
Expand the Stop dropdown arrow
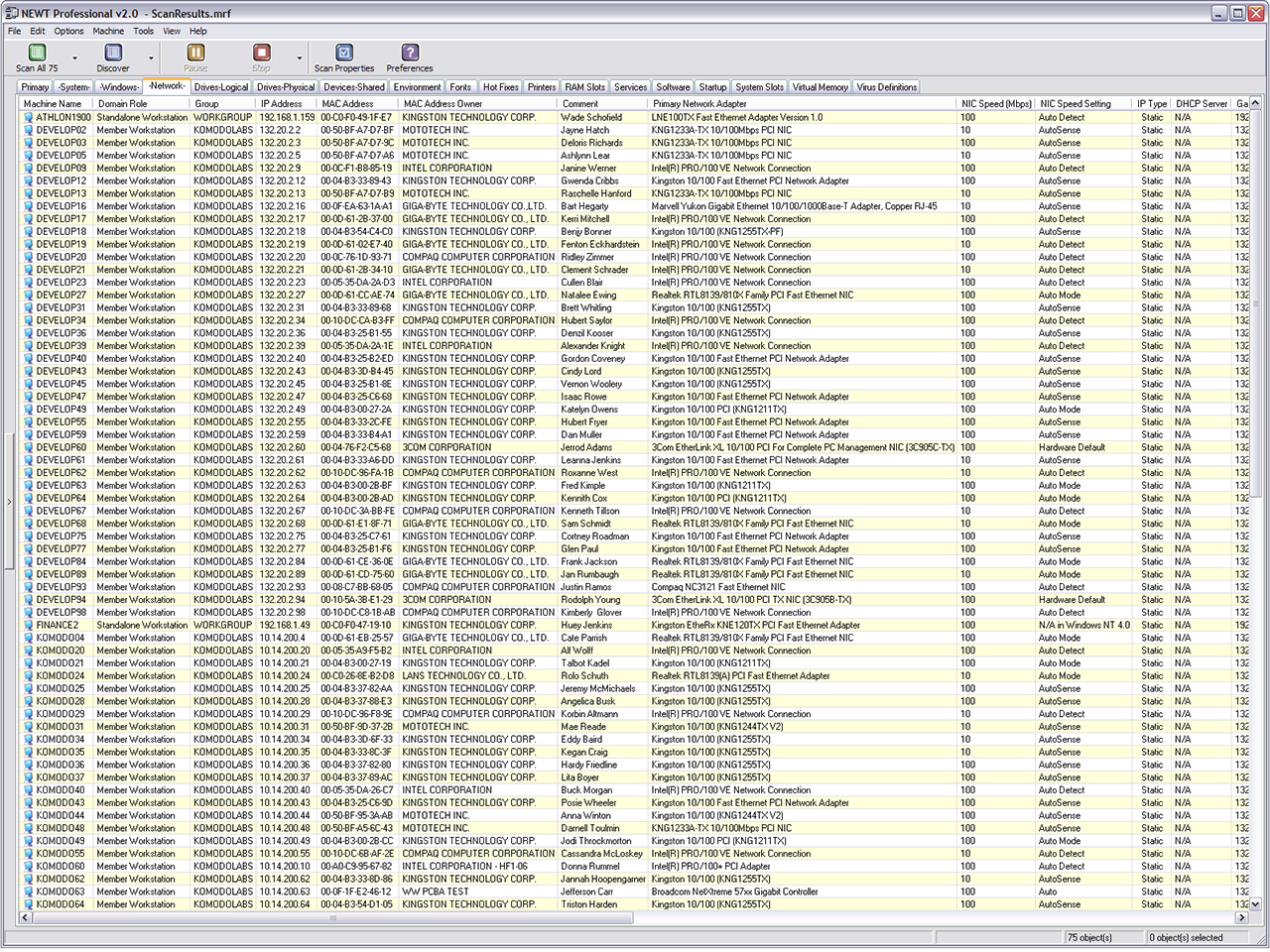[300, 59]
